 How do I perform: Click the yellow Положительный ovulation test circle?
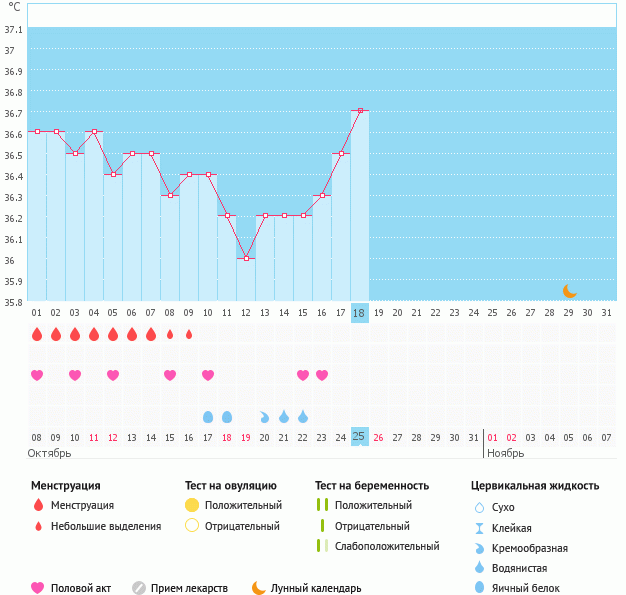(x=192, y=505)
